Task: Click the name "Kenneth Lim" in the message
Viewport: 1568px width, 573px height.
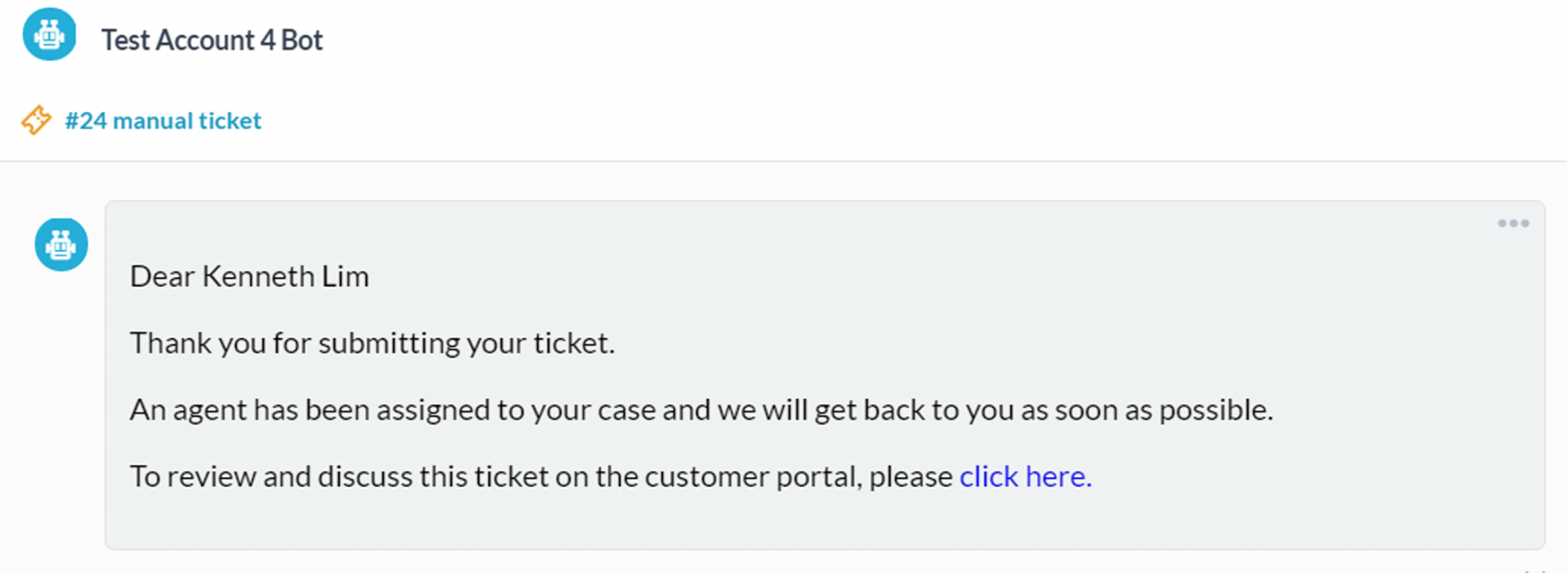Action: click(x=285, y=277)
